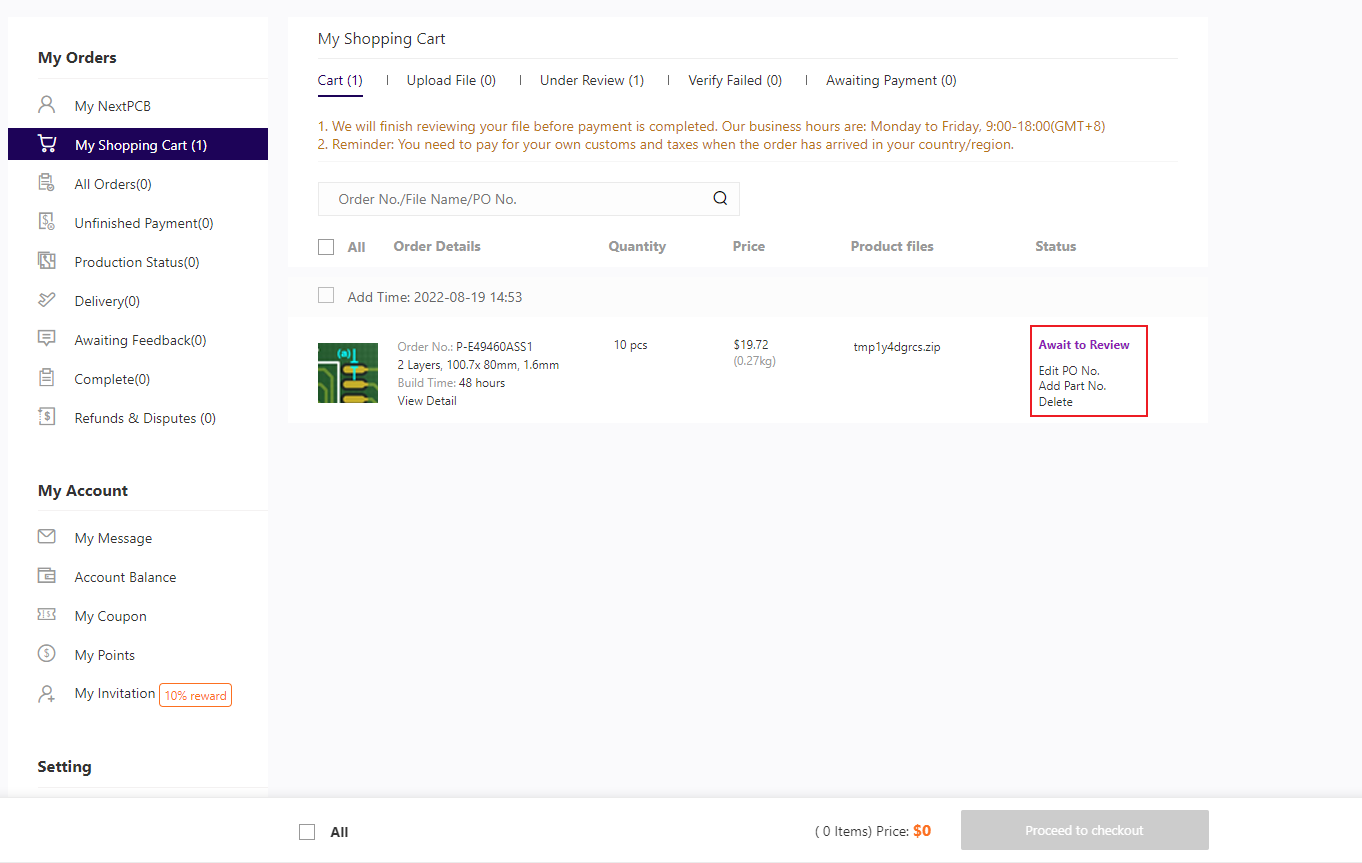Click the Unfinished Payment icon
Viewport: 1362px width, 863px height.
click(46, 222)
